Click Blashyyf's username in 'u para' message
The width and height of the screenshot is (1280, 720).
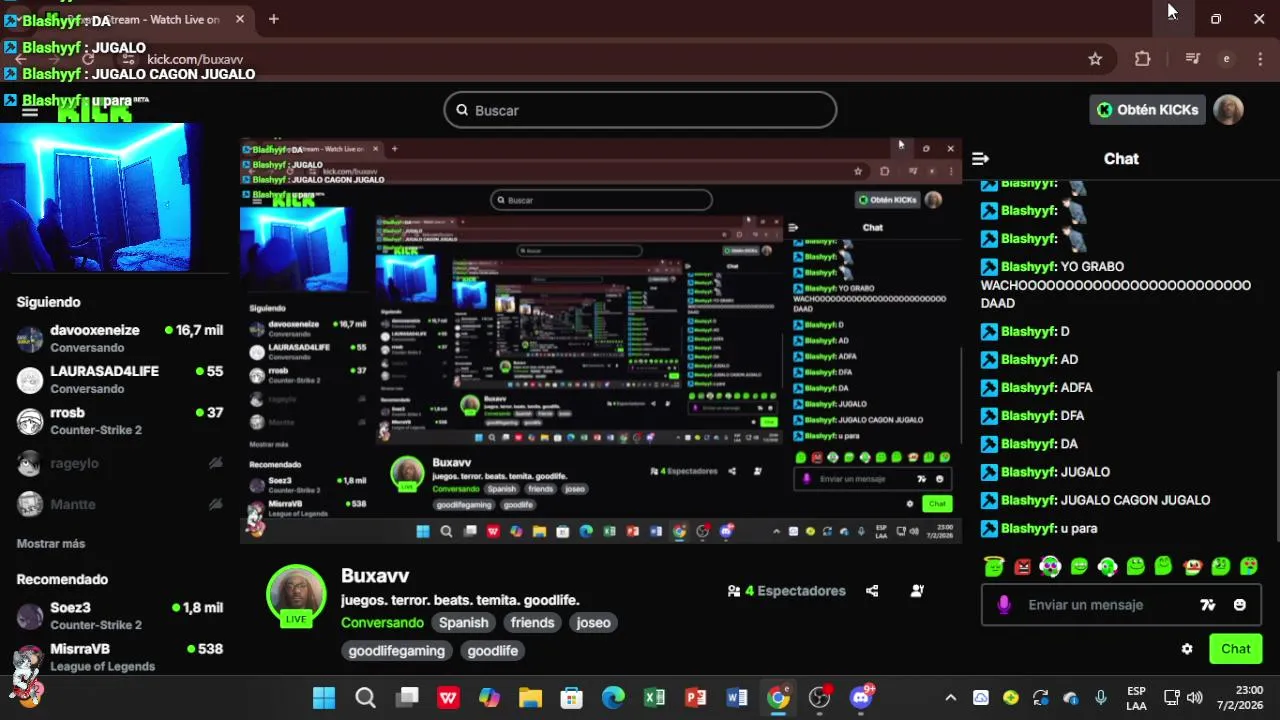click(x=1029, y=528)
